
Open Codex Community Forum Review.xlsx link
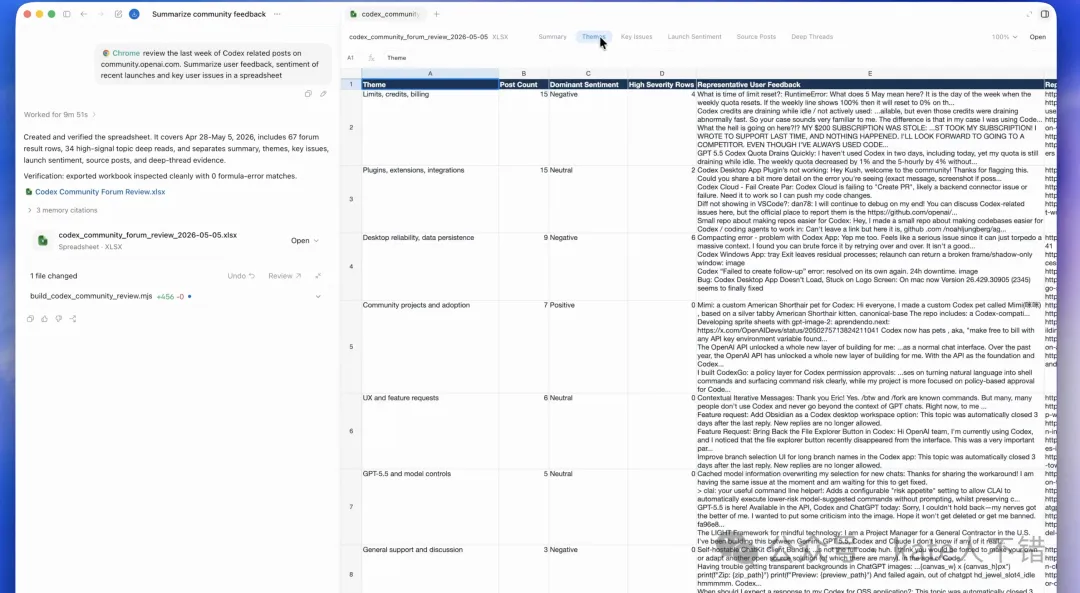pyautogui.click(x=100, y=192)
